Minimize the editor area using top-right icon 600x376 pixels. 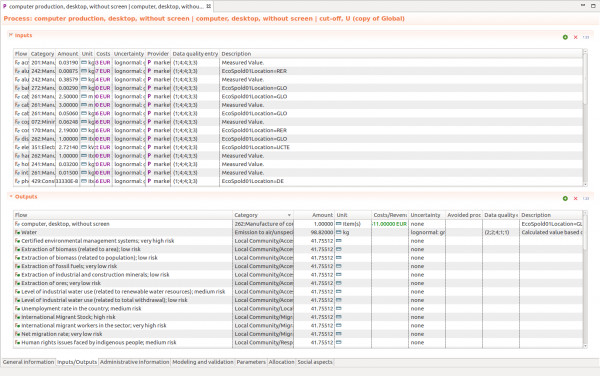[x=583, y=5]
